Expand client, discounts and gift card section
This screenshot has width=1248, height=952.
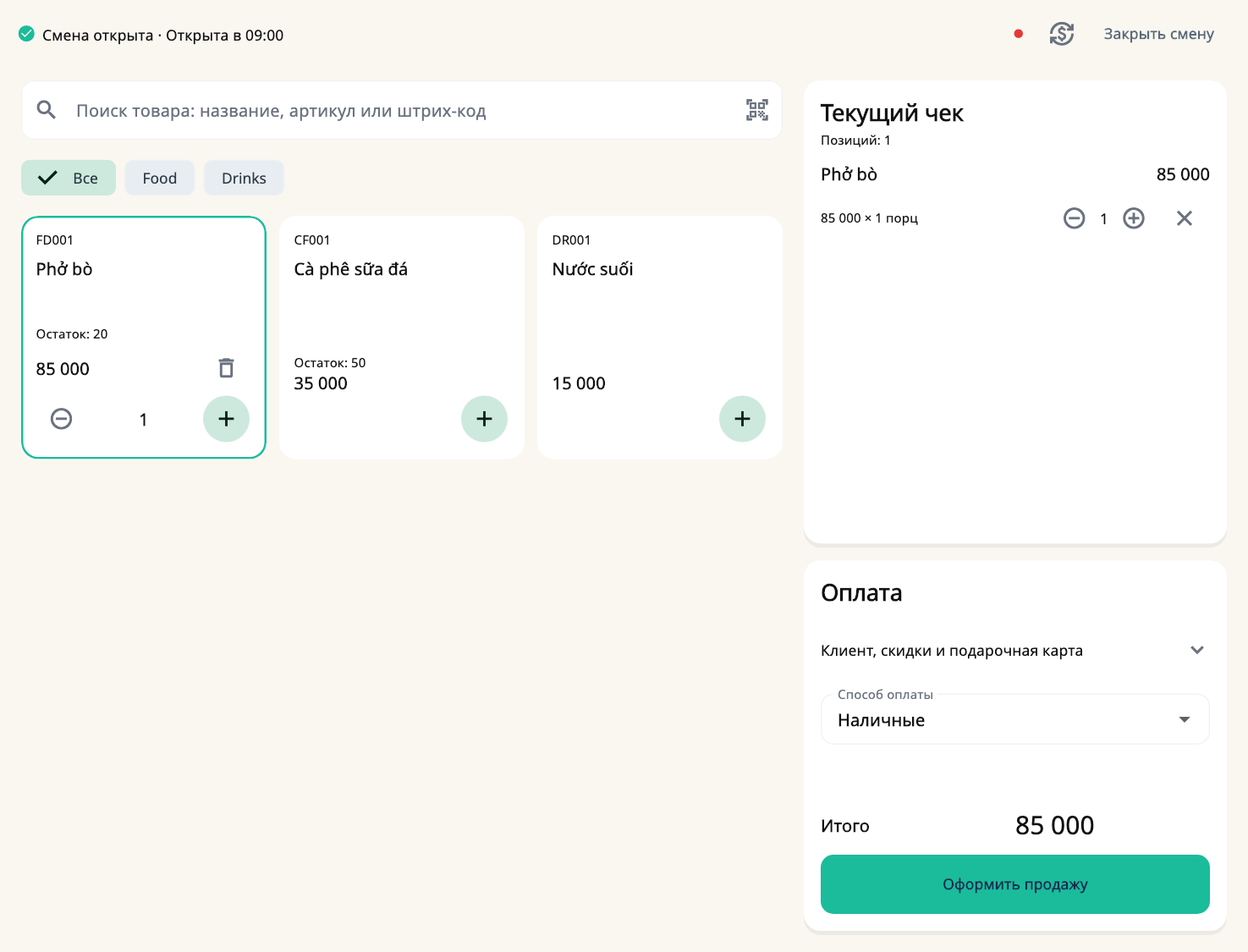click(x=1015, y=650)
